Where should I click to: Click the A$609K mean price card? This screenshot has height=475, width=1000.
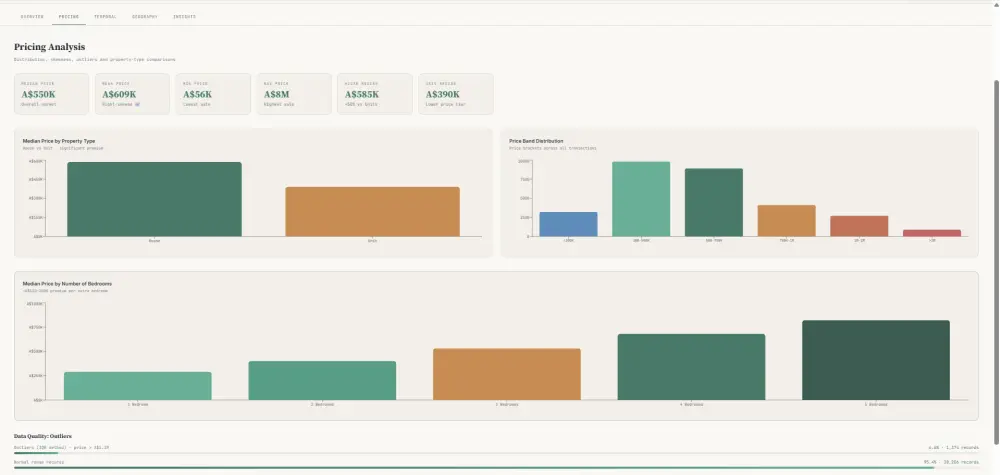[132, 94]
